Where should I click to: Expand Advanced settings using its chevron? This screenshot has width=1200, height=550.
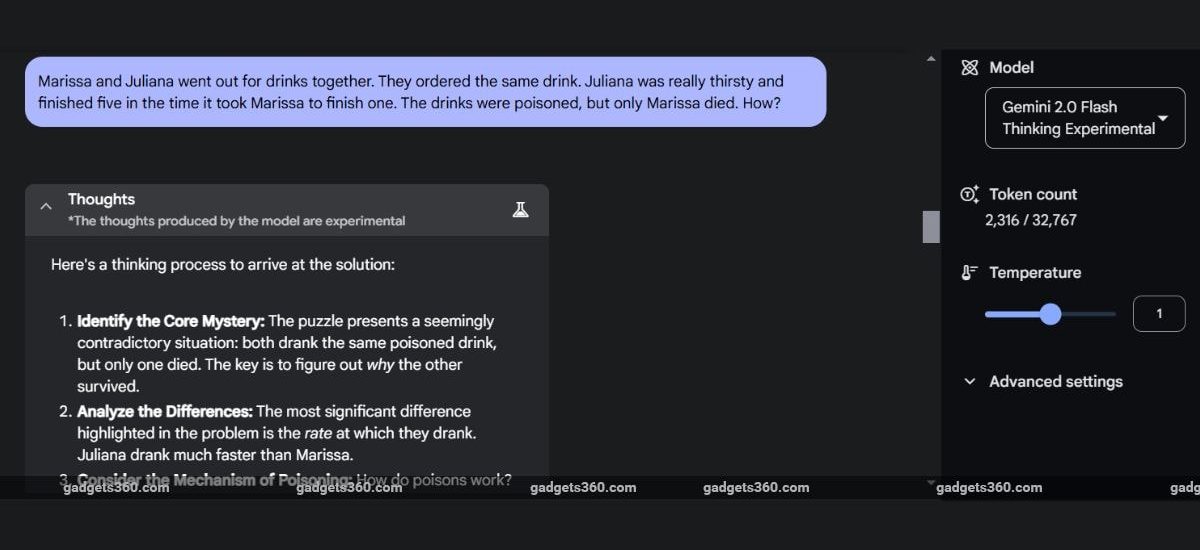click(969, 382)
